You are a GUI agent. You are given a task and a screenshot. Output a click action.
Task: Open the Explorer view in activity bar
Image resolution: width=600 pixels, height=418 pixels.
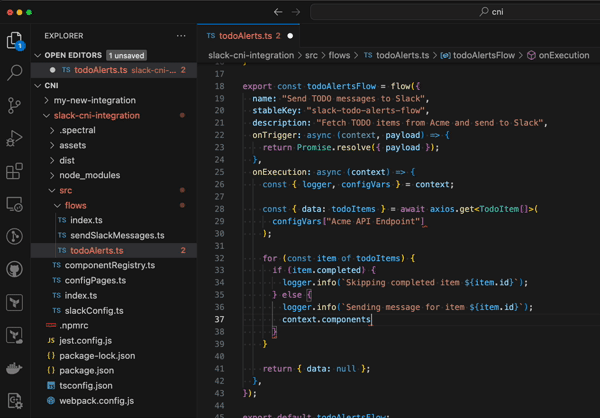(15, 40)
